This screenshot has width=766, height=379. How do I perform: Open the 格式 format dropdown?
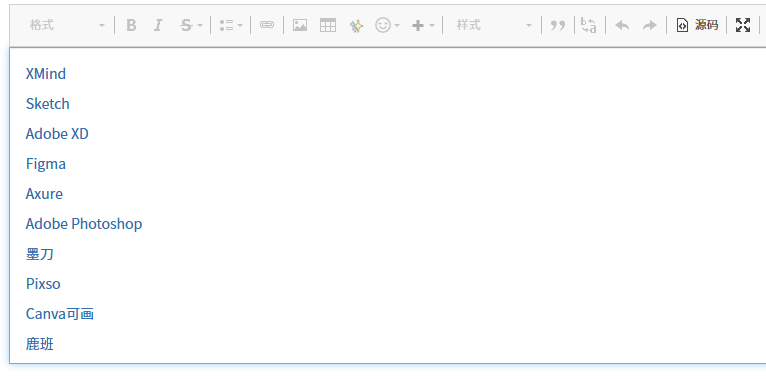pos(67,25)
